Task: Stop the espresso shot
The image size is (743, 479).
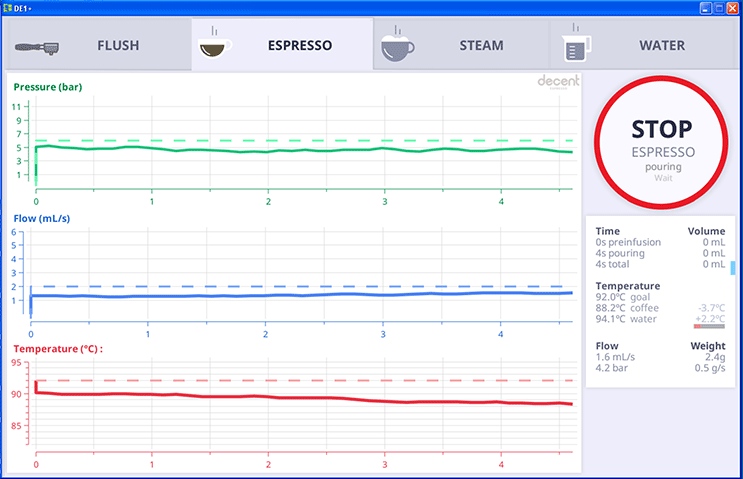Action: (x=661, y=142)
